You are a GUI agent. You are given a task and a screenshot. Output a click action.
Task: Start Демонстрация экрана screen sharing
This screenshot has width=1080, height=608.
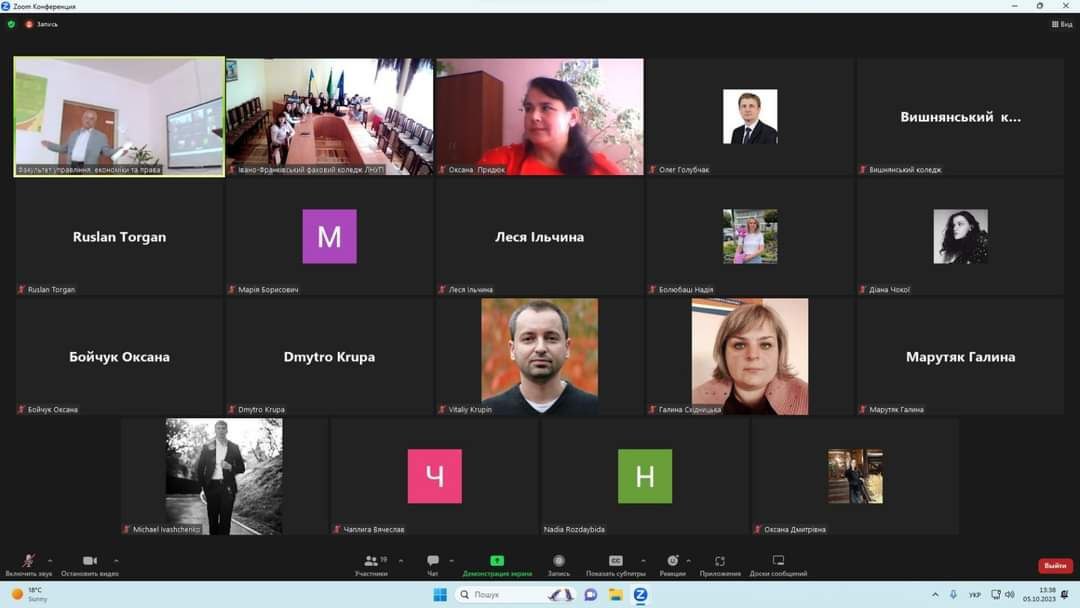pos(497,563)
